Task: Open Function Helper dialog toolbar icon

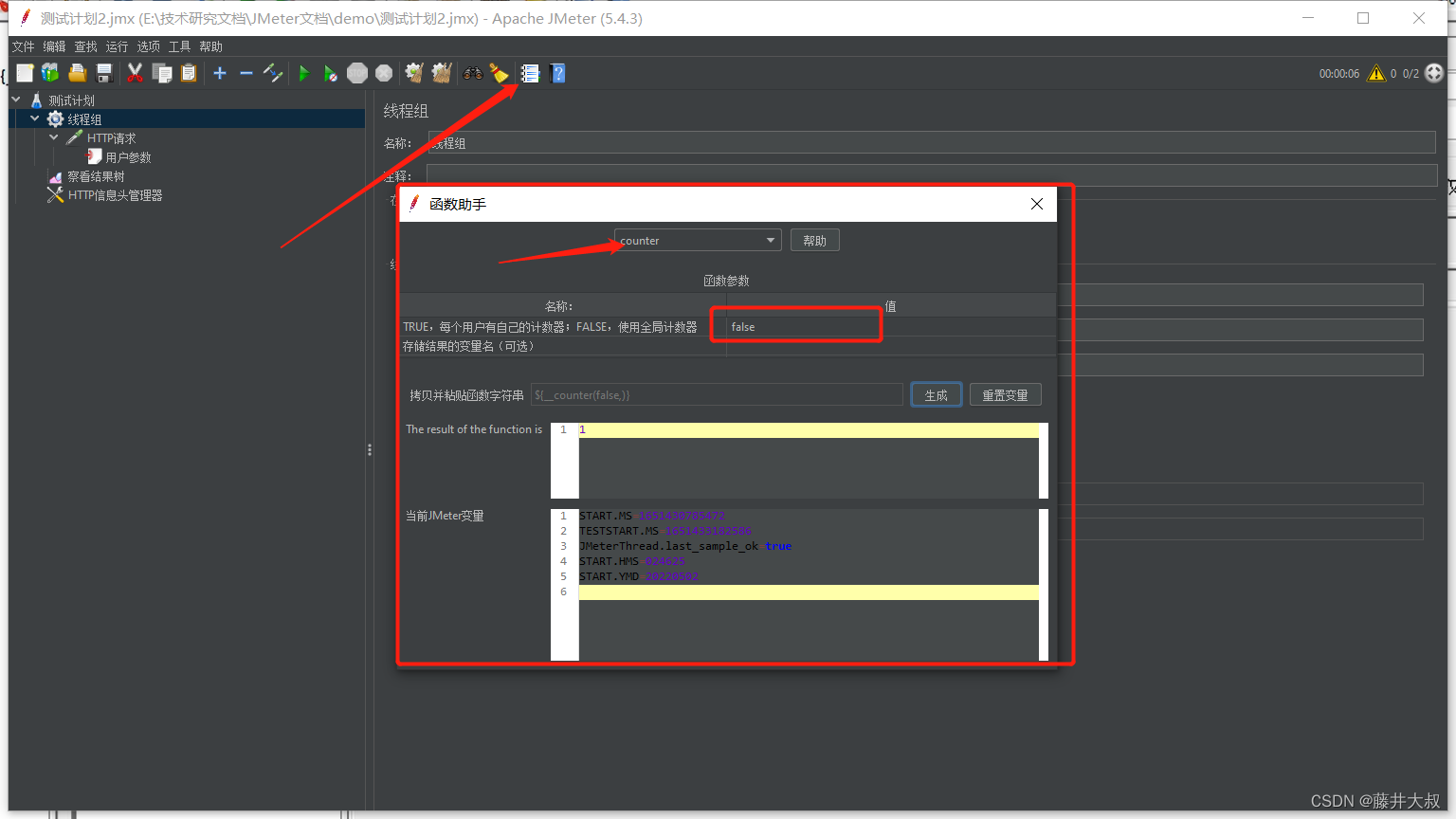Action: coord(530,73)
